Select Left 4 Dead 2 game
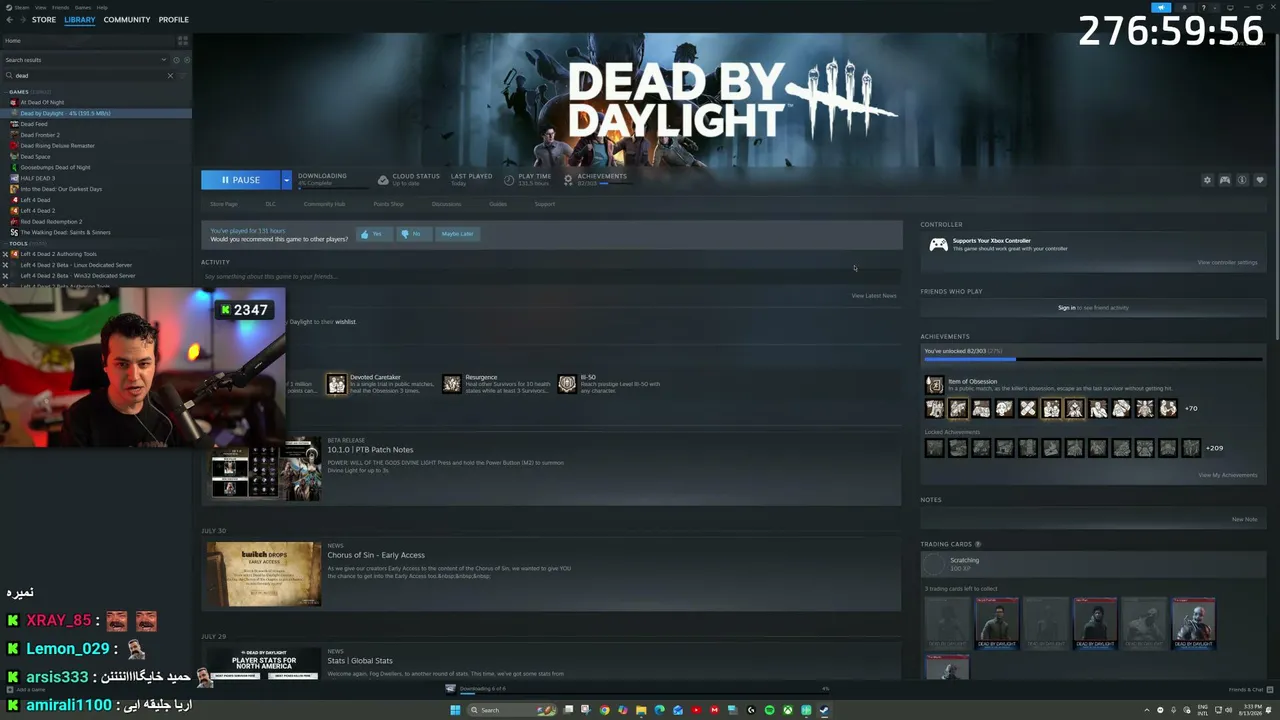This screenshot has width=1280, height=720. tap(37, 211)
